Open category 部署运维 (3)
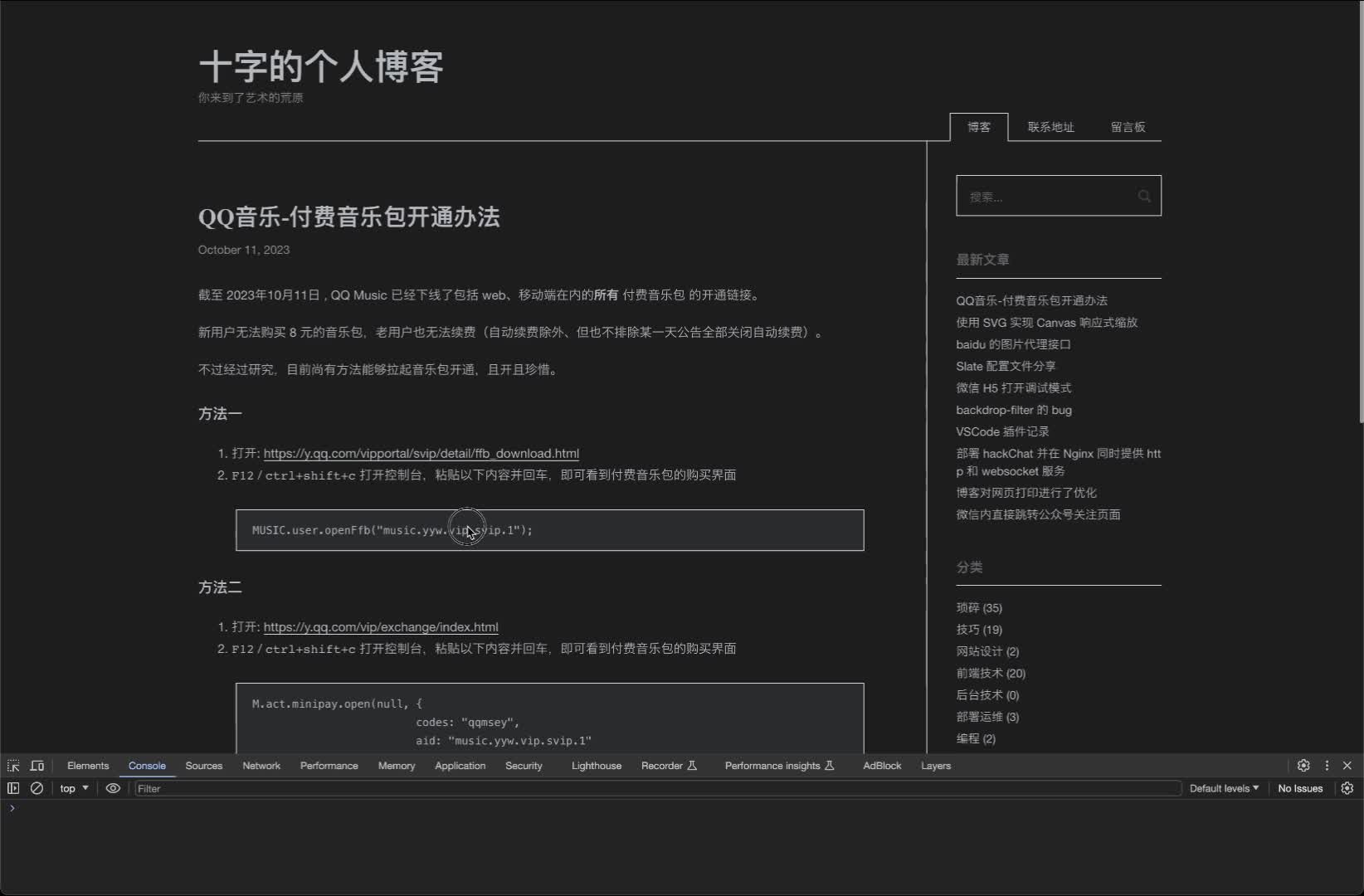The height and width of the screenshot is (896, 1364). click(987, 716)
